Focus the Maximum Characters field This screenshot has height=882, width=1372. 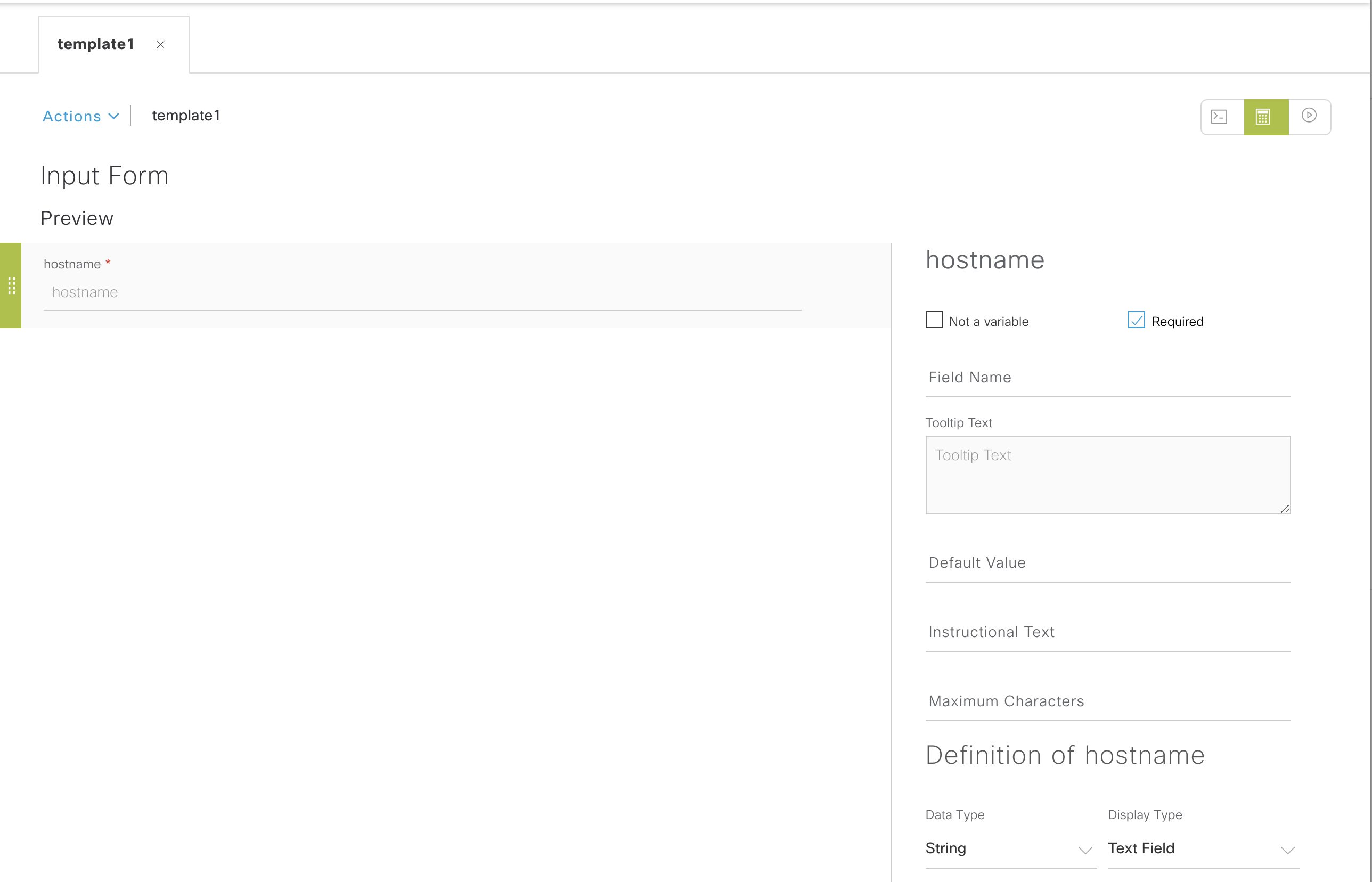1107,701
